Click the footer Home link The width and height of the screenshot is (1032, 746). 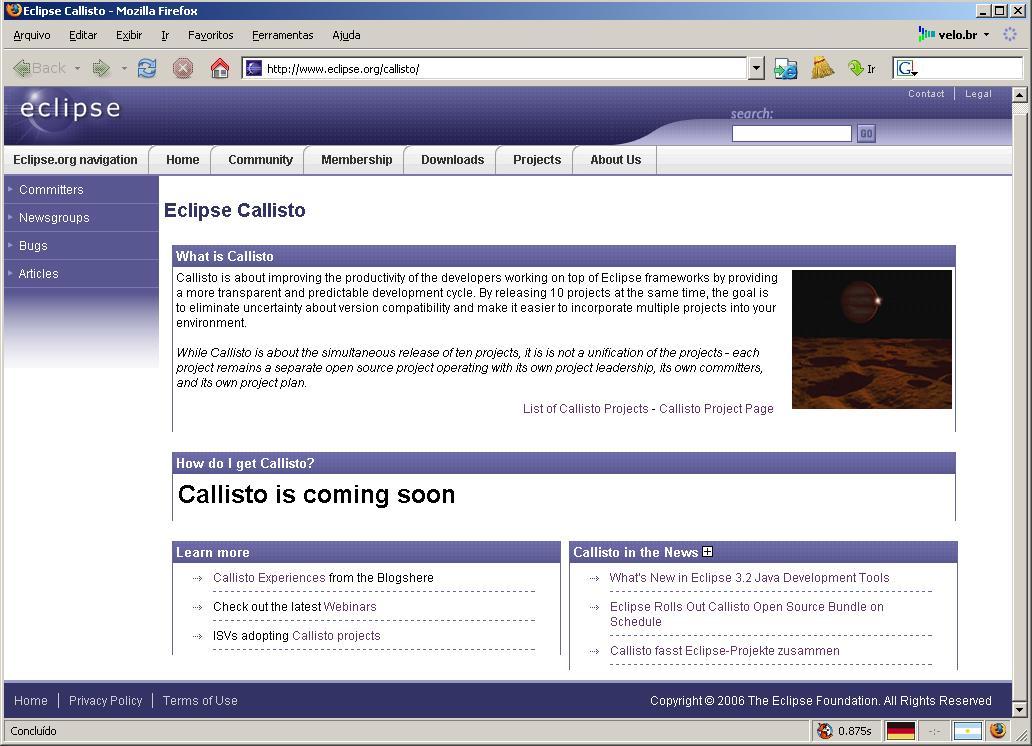point(31,701)
